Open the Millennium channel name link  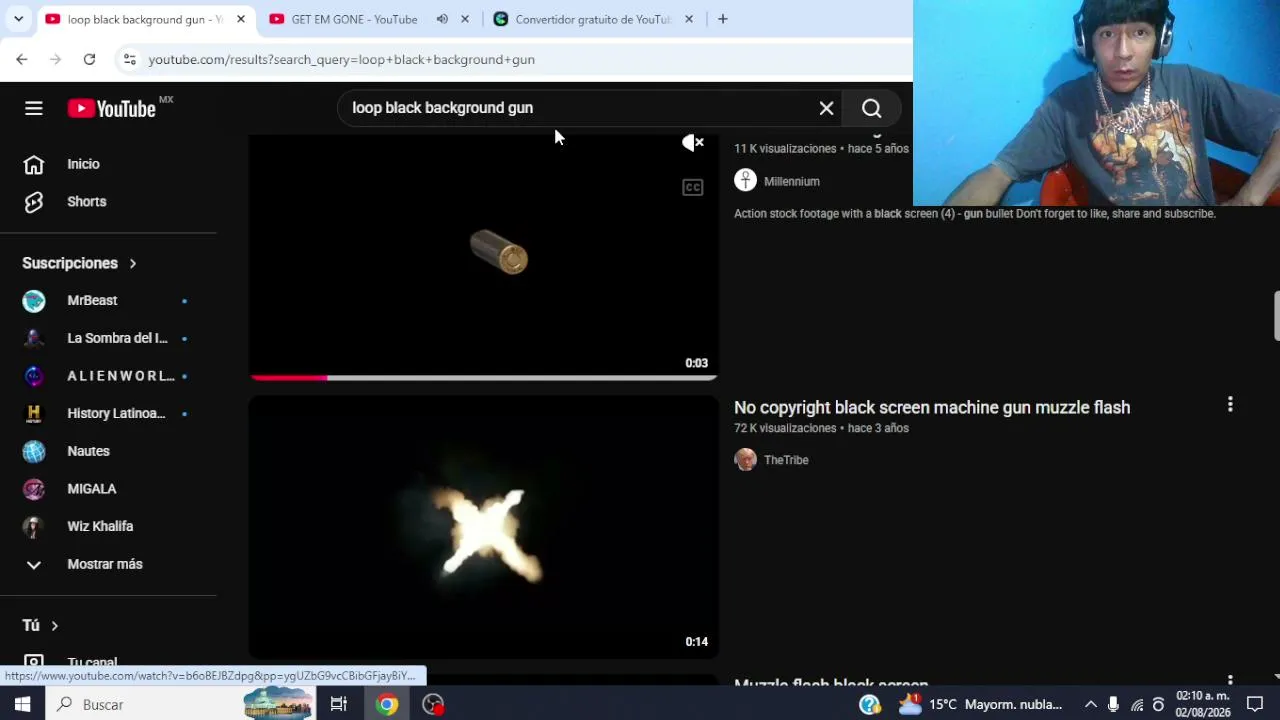(x=792, y=181)
